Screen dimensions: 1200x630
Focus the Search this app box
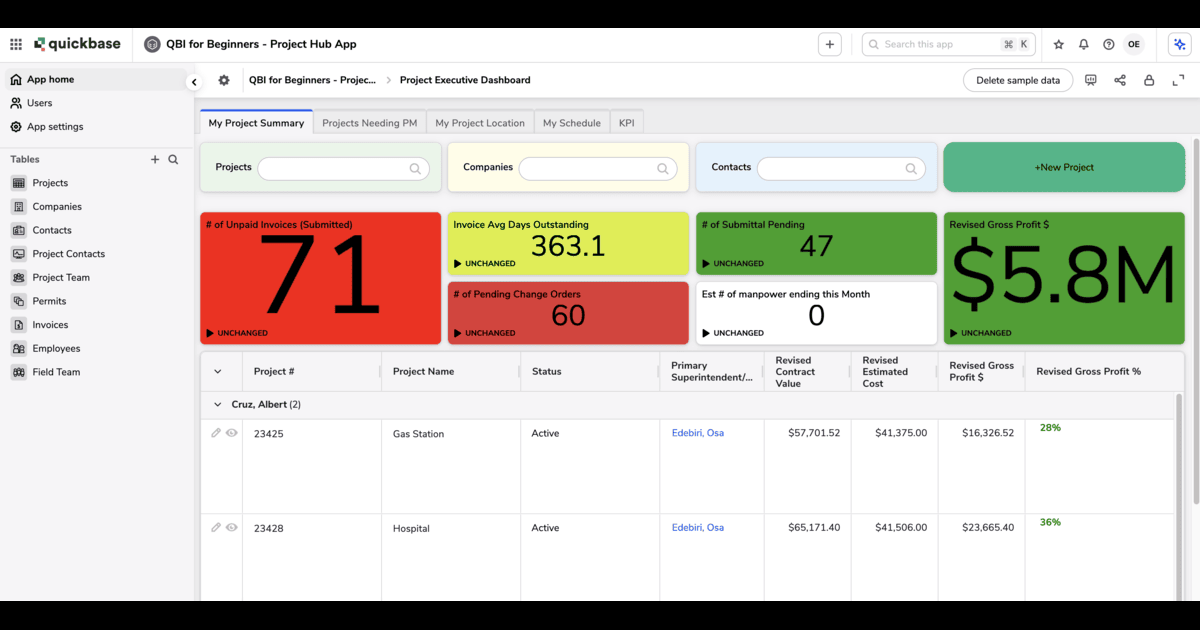pos(949,44)
